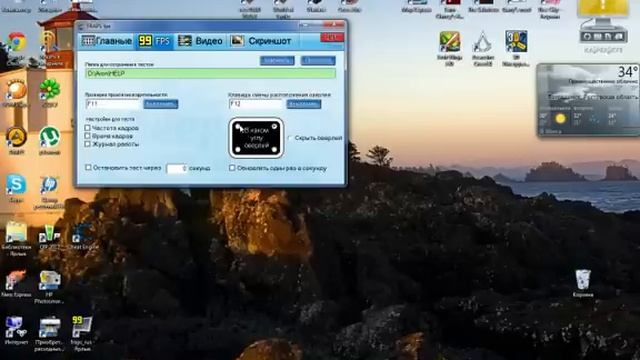Click the red button at the Fraps tab bar's right end
The image size is (640, 360).
click(332, 38)
